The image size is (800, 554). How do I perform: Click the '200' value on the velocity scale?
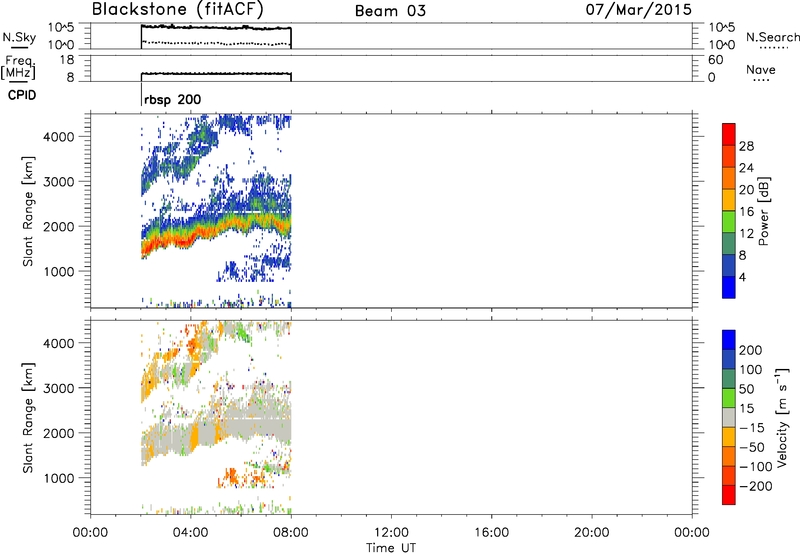(750, 350)
